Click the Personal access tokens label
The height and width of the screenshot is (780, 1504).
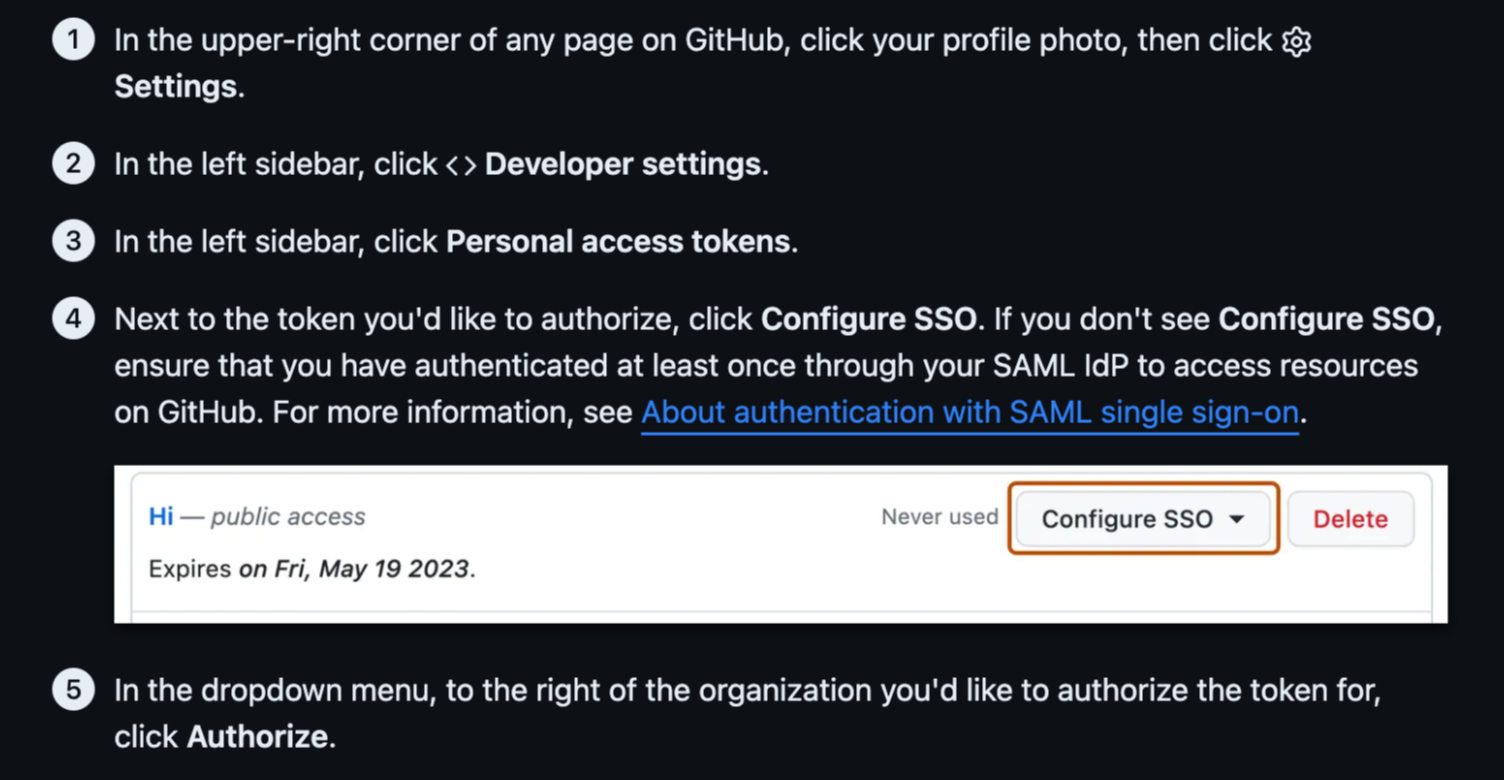620,241
